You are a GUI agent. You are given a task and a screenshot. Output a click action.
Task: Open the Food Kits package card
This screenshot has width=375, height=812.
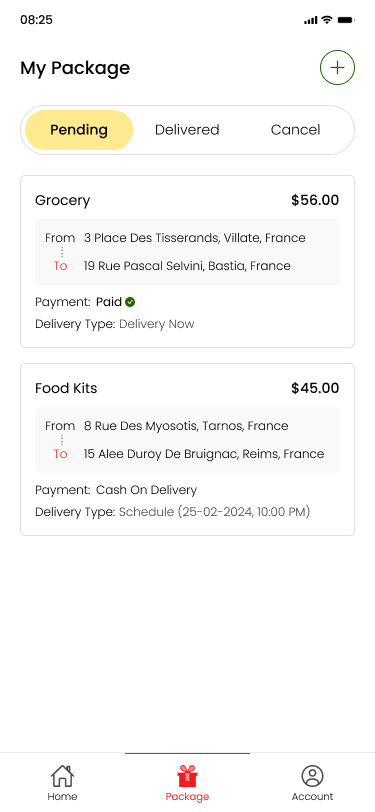(x=188, y=450)
